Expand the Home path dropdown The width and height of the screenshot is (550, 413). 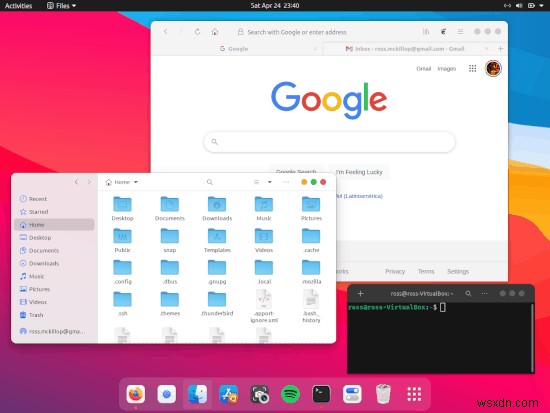tap(136, 182)
